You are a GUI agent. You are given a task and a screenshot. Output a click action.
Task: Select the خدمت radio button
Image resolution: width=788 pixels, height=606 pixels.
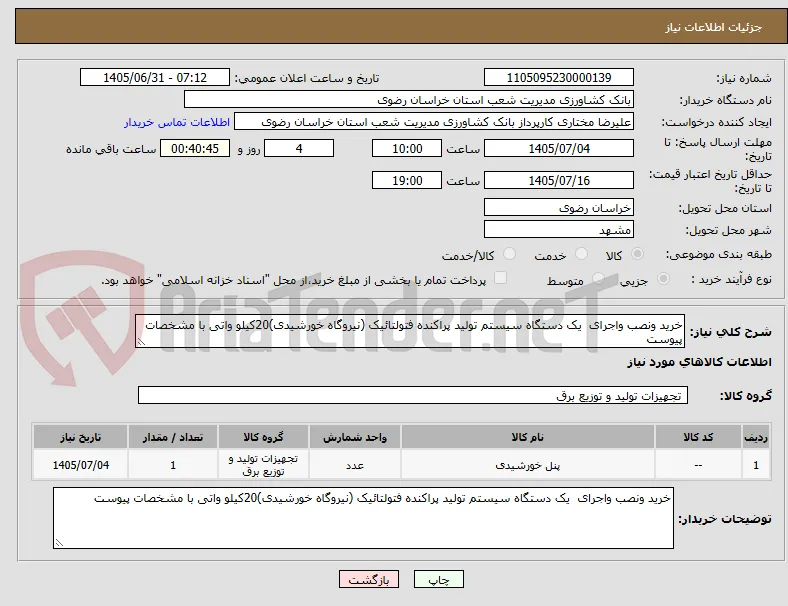click(x=581, y=254)
